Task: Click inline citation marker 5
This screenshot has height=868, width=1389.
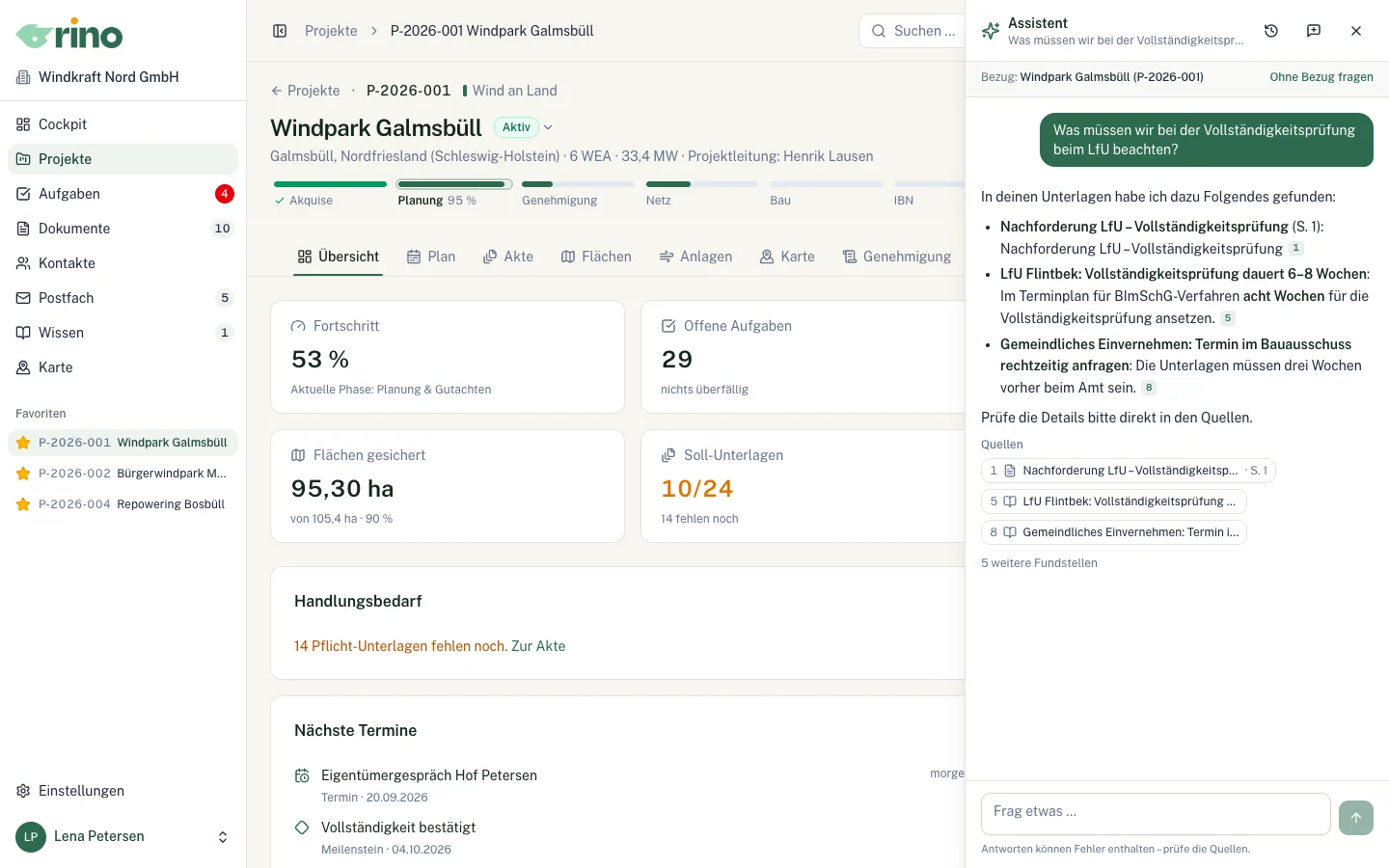Action: (x=1228, y=318)
